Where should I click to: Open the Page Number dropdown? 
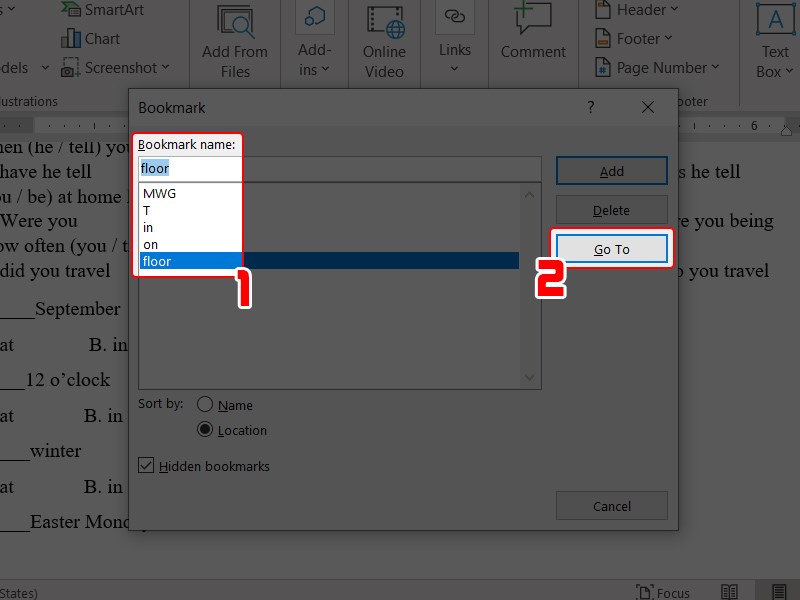click(657, 68)
